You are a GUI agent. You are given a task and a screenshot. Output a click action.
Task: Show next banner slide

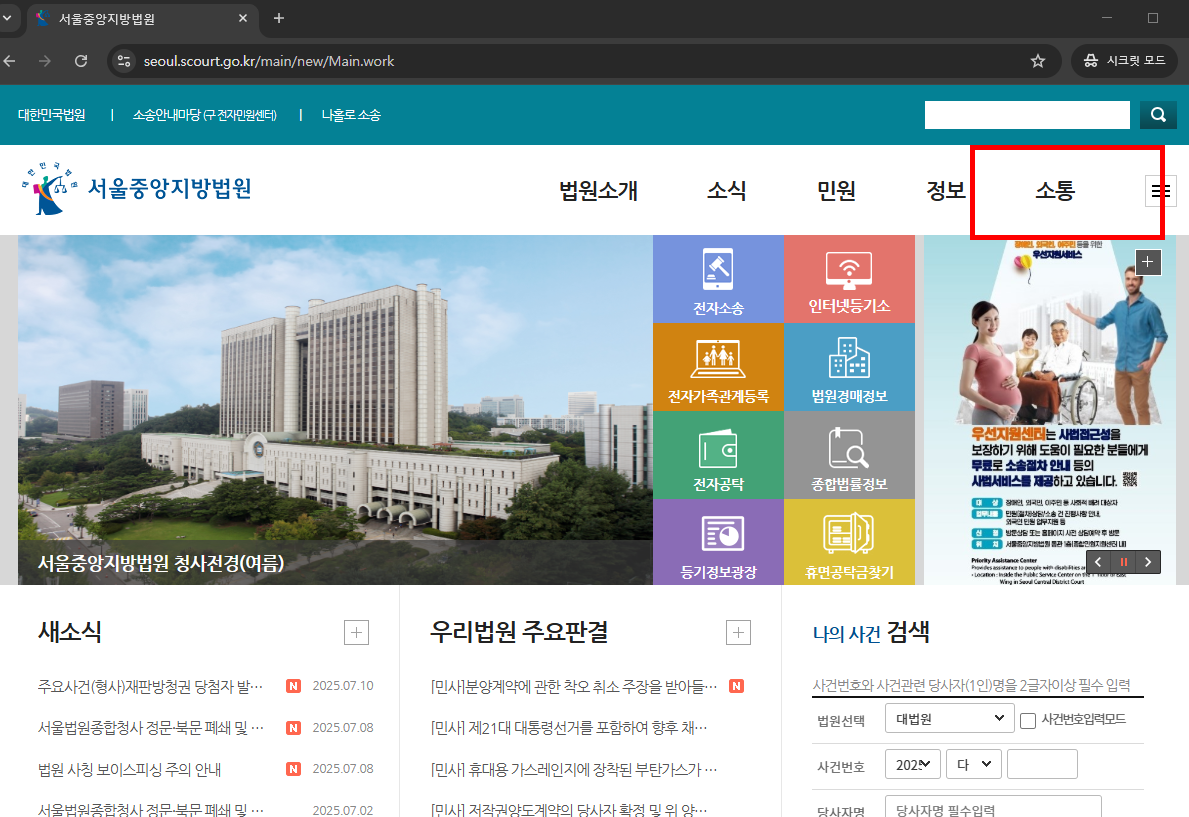1148,562
